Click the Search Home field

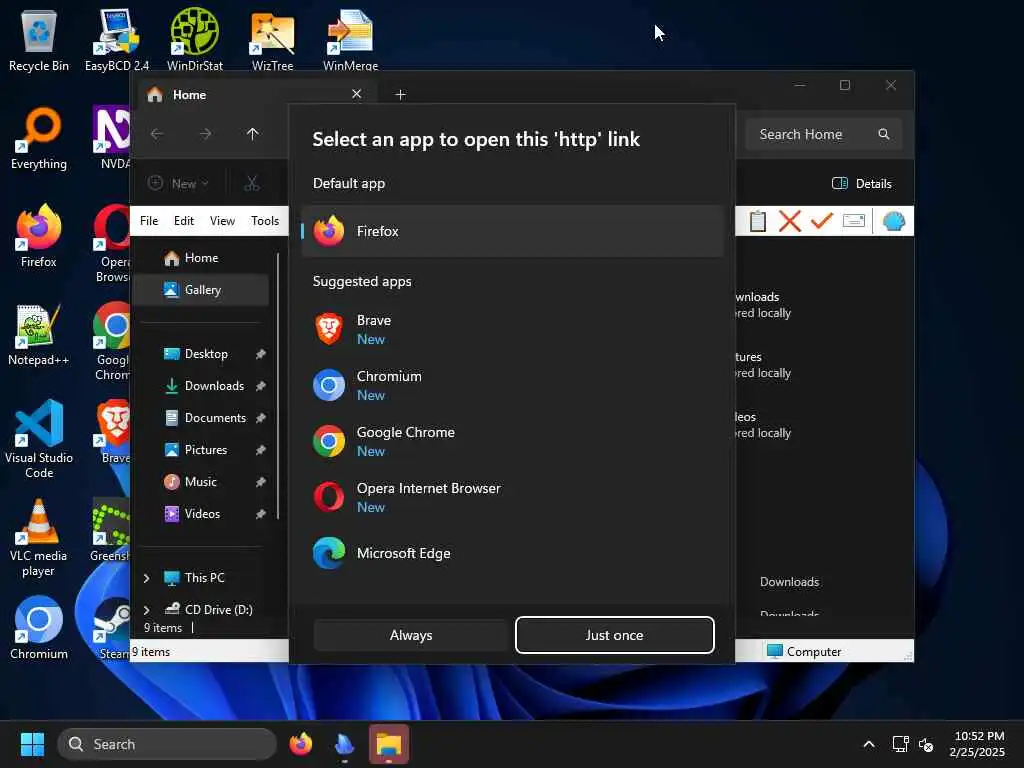coord(824,135)
